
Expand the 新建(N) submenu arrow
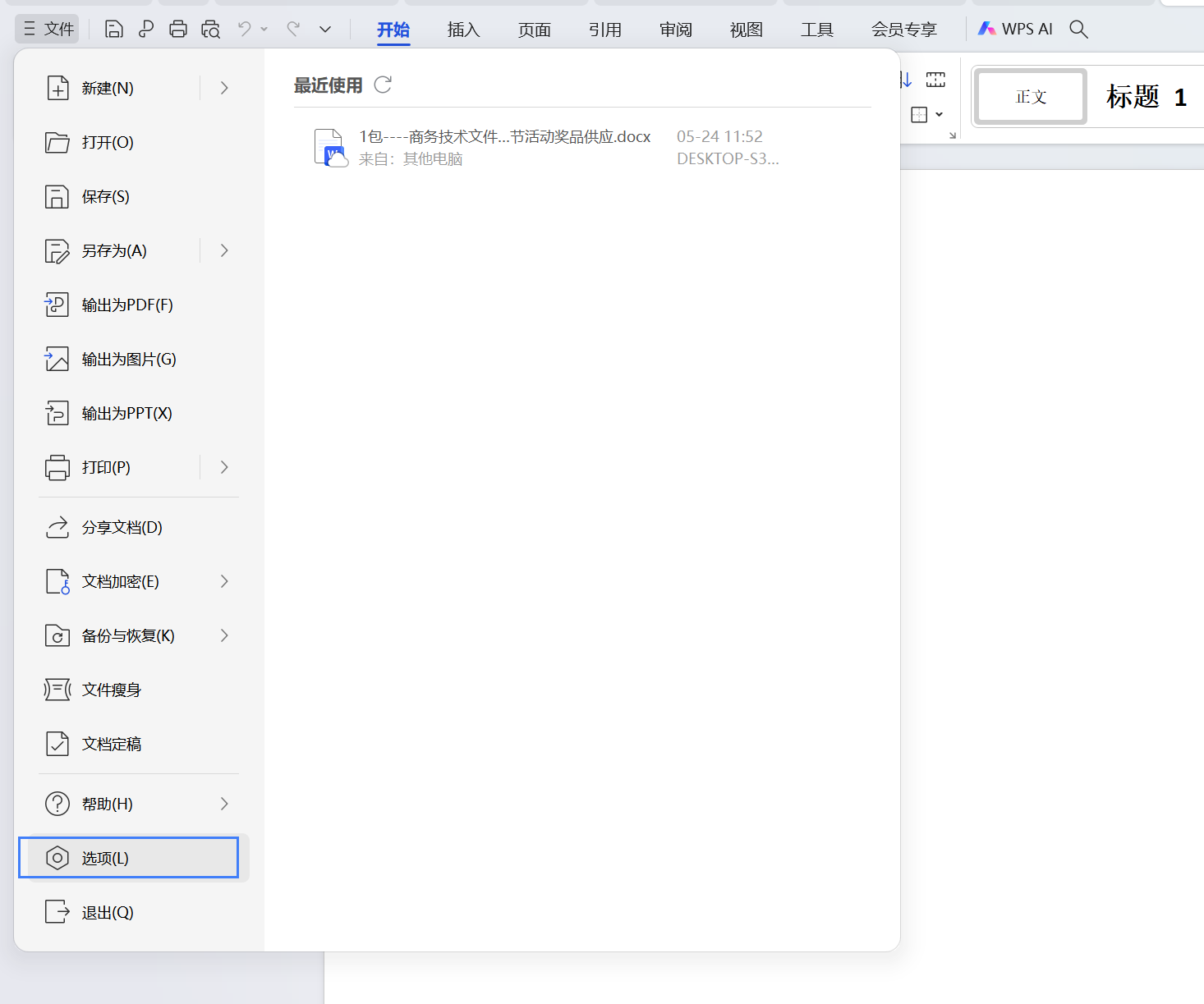point(224,88)
